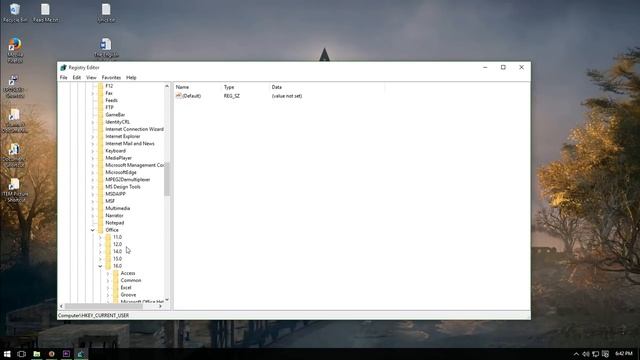The width and height of the screenshot is (640, 360).
Task: Switch to Firefox on the taskbar
Action: [51, 354]
